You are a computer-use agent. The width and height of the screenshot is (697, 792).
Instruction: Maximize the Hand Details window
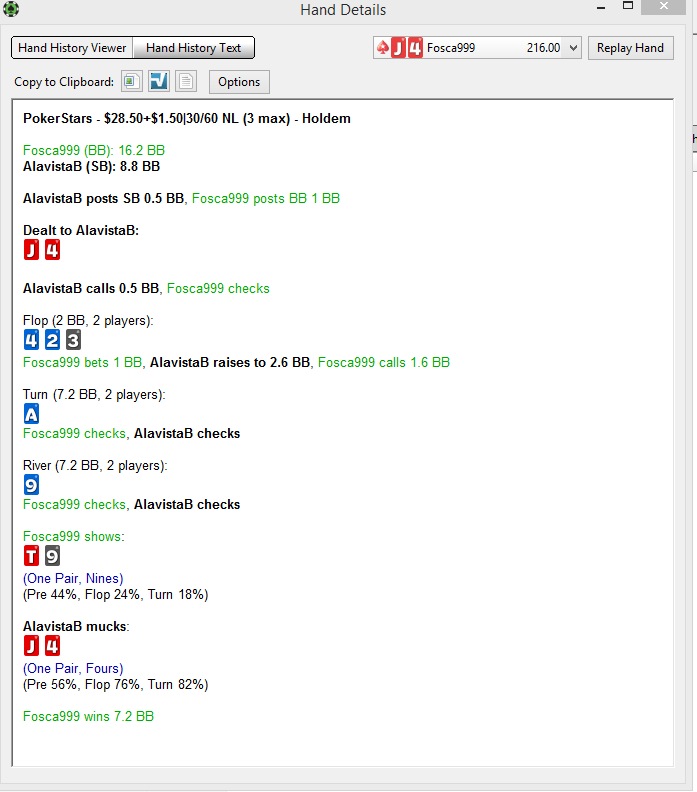[x=628, y=6]
